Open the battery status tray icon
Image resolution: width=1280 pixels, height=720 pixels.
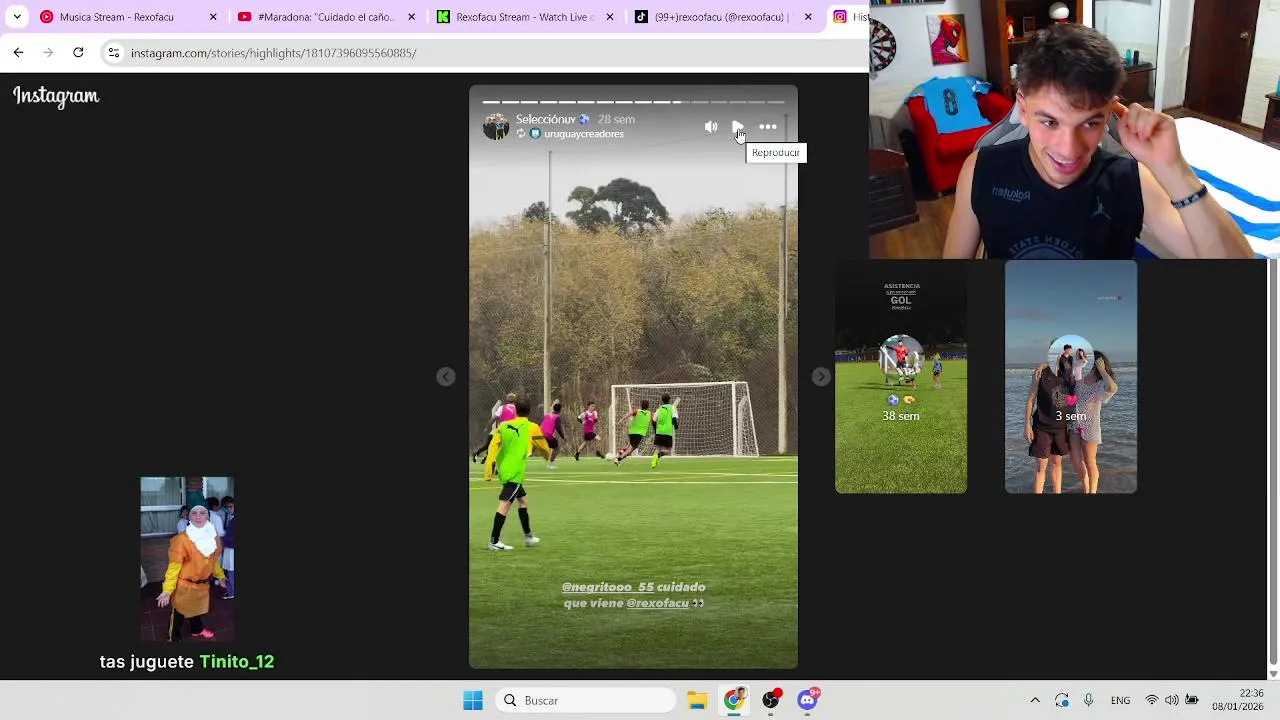1192,700
